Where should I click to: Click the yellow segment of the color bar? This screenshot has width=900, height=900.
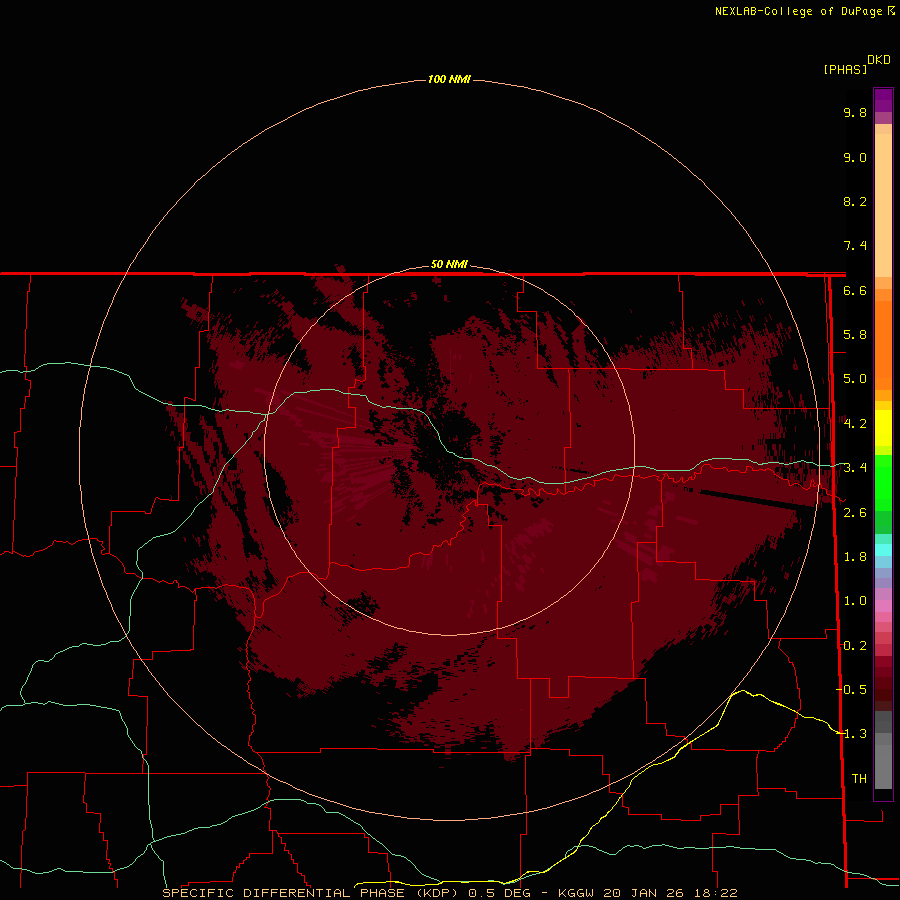click(x=883, y=428)
